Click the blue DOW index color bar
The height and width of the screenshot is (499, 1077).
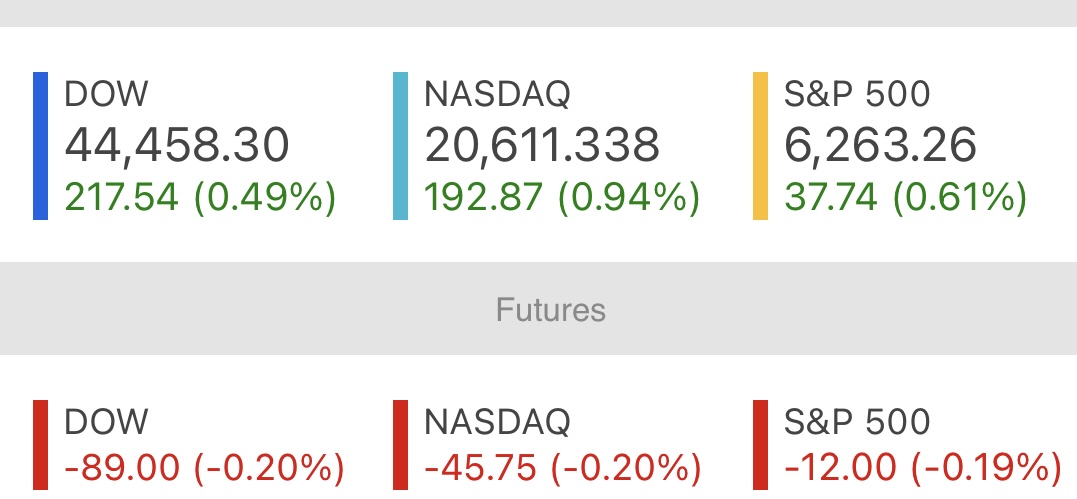pyautogui.click(x=41, y=146)
